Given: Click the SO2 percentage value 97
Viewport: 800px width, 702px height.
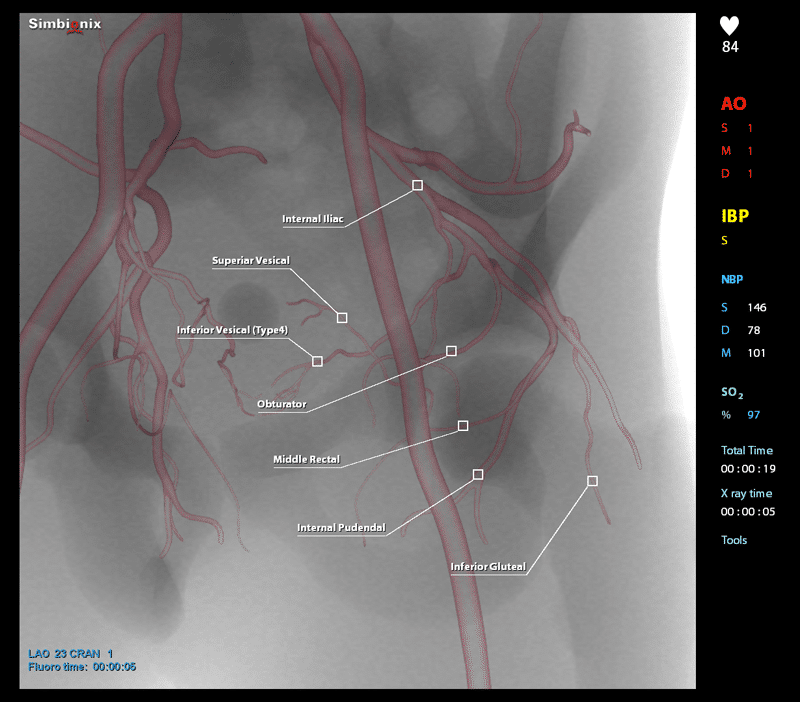Looking at the screenshot, I should (x=754, y=415).
